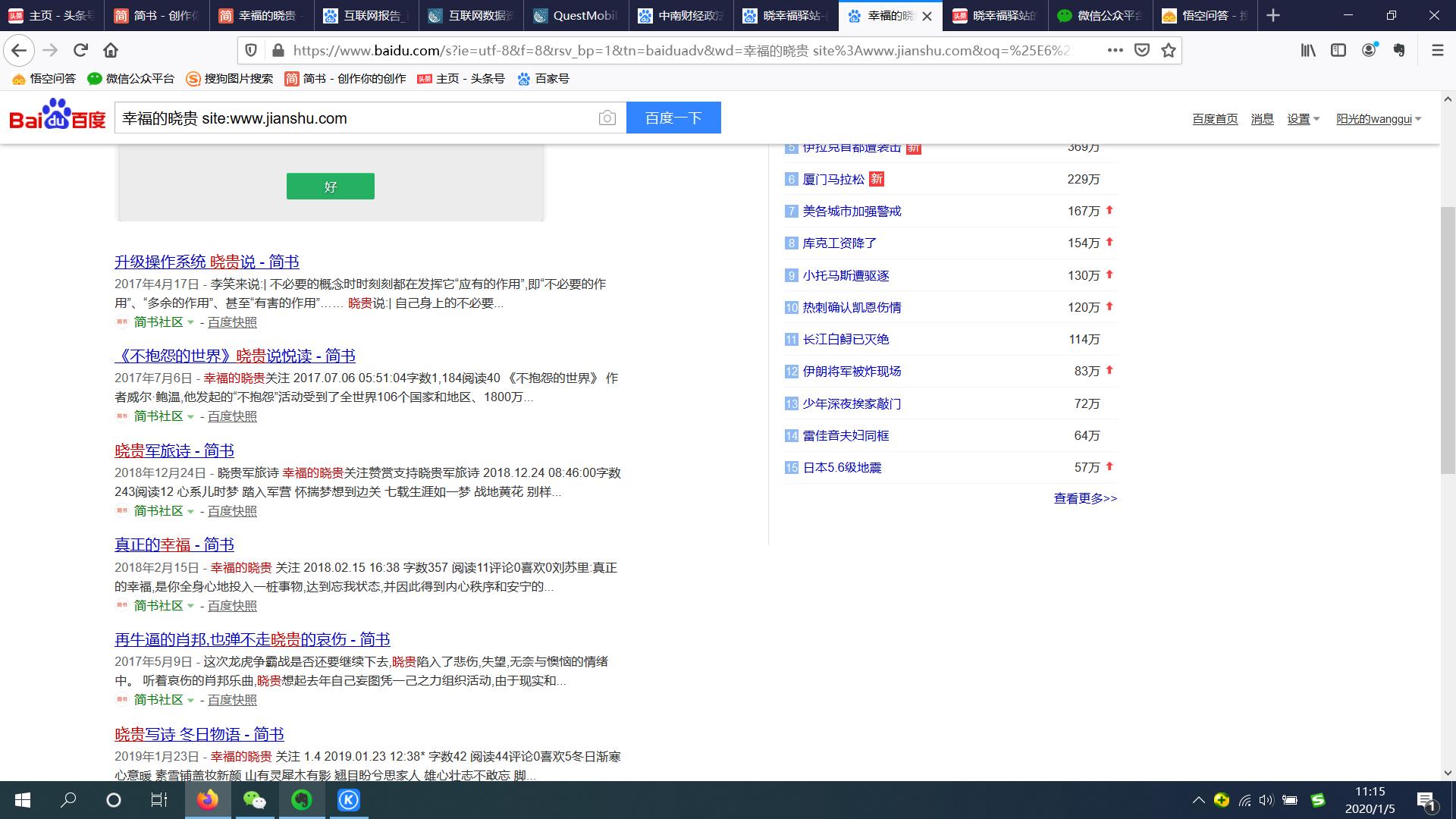Screen dimensions: 1456x819
Task: Open the Windows notification center
Action: click(1426, 800)
